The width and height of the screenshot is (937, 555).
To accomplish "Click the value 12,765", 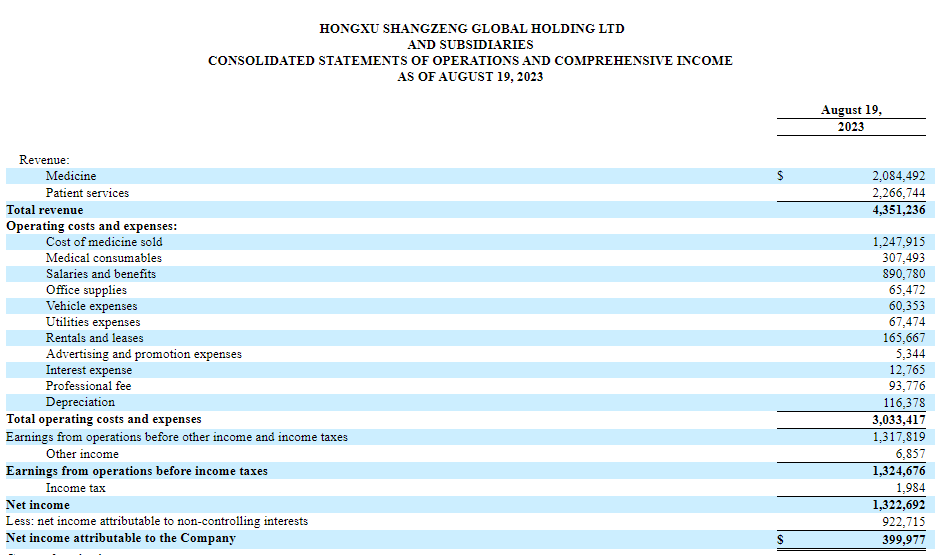I will pyautogui.click(x=907, y=370).
